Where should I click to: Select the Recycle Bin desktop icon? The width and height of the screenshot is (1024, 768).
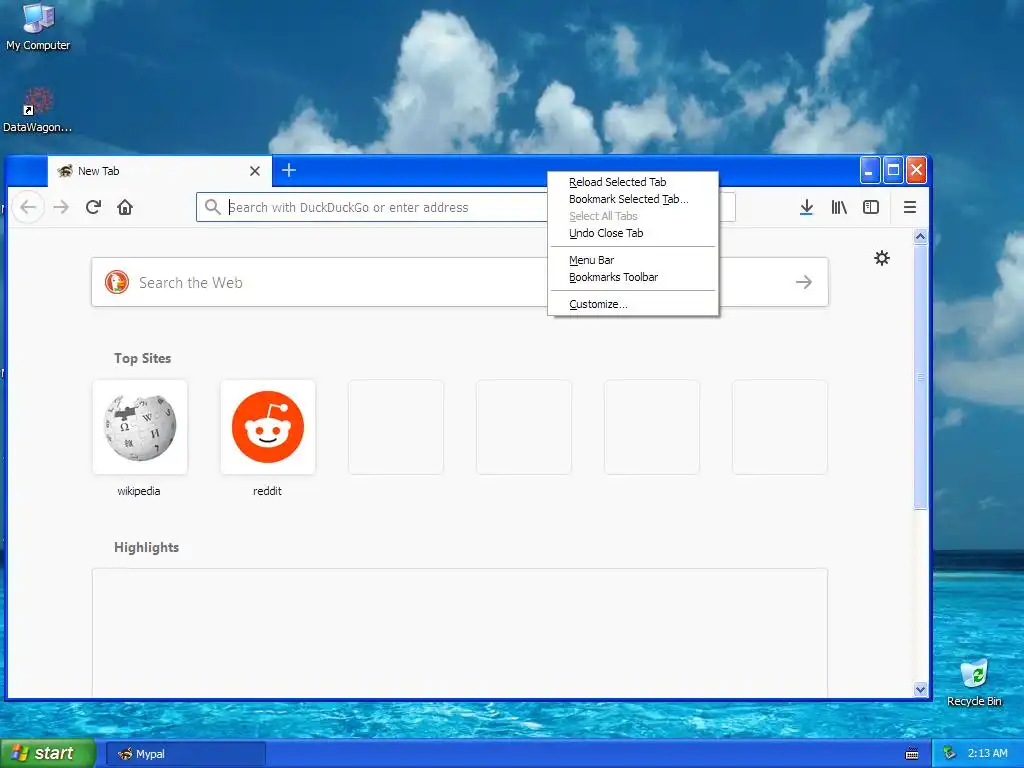[x=974, y=683]
